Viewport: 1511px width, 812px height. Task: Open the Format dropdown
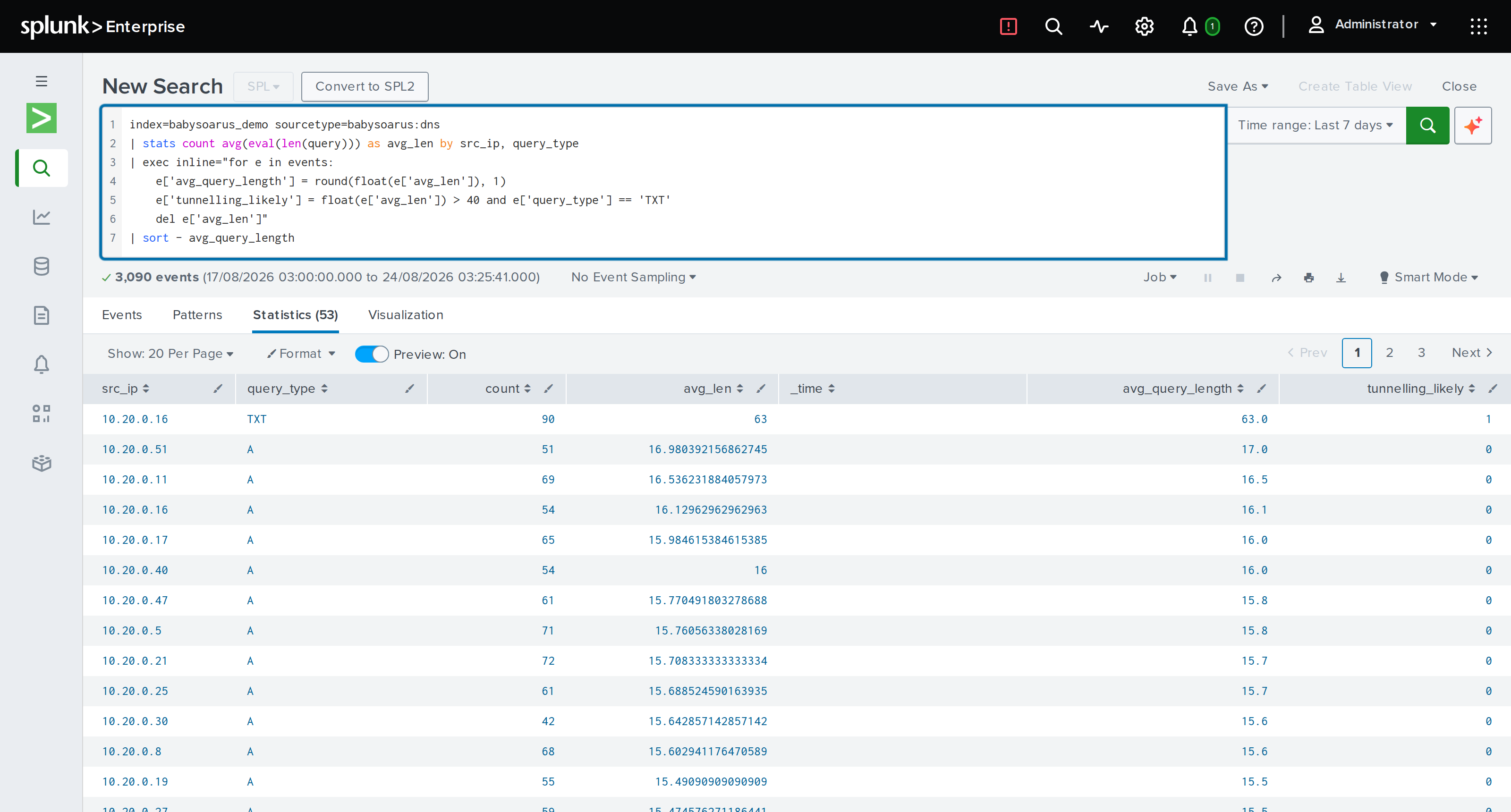click(301, 354)
